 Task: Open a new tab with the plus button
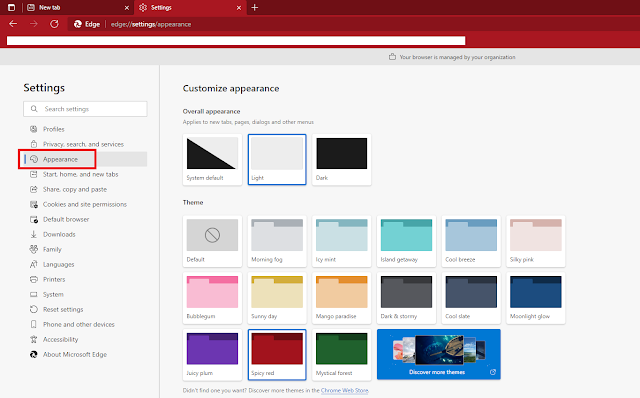click(x=255, y=7)
